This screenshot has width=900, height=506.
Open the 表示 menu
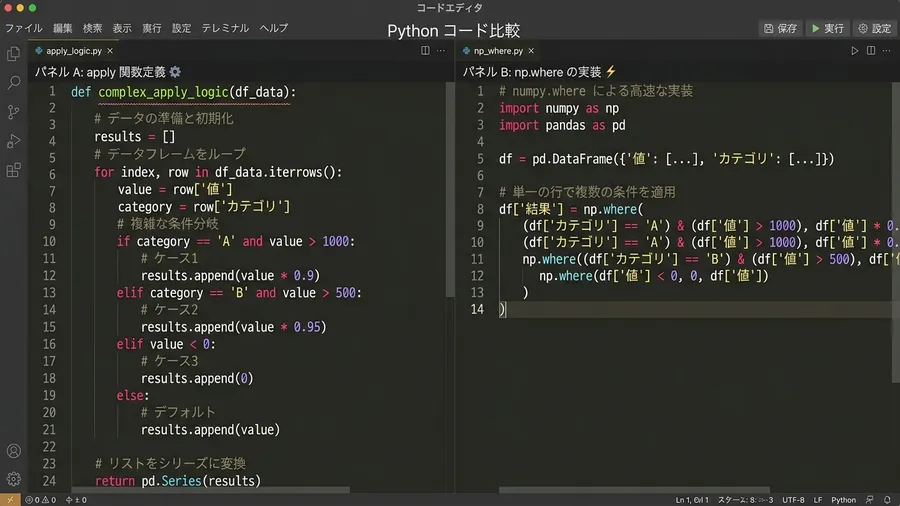point(122,28)
